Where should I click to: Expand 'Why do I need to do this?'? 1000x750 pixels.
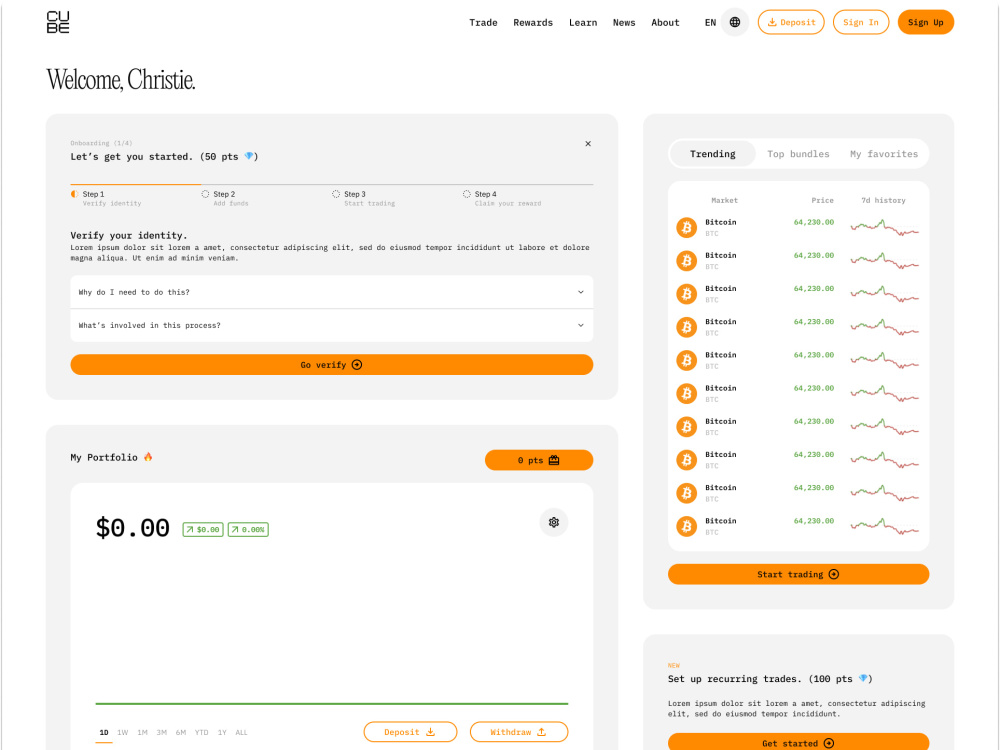tap(332, 292)
